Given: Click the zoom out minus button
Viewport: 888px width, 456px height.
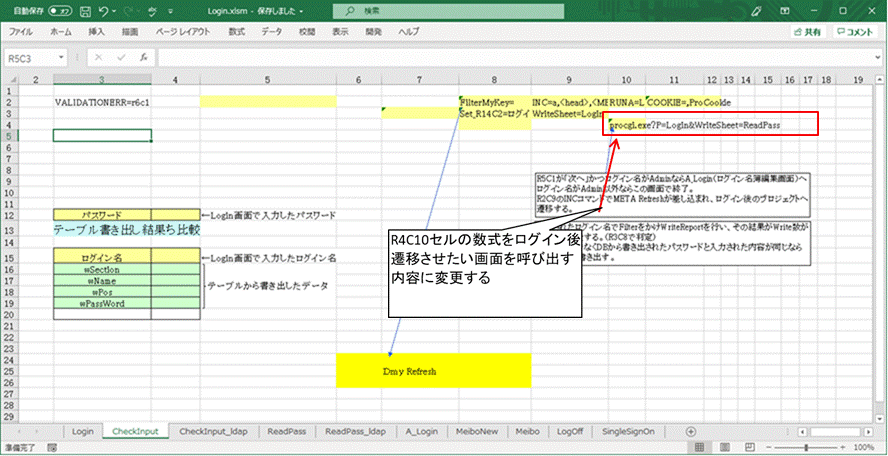Looking at the screenshot, I should [x=771, y=448].
